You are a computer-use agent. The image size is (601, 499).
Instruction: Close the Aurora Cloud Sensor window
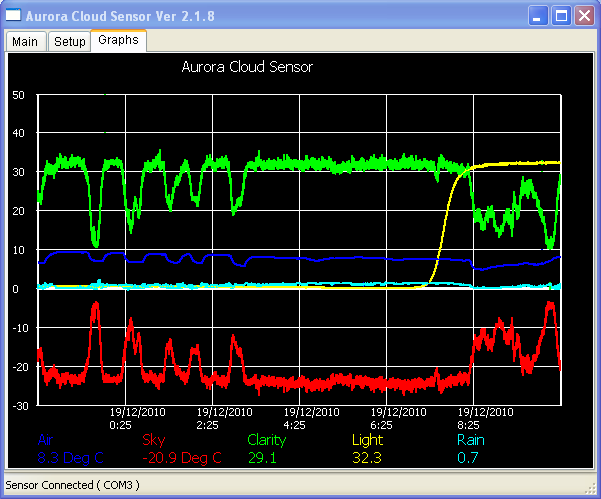[584, 15]
